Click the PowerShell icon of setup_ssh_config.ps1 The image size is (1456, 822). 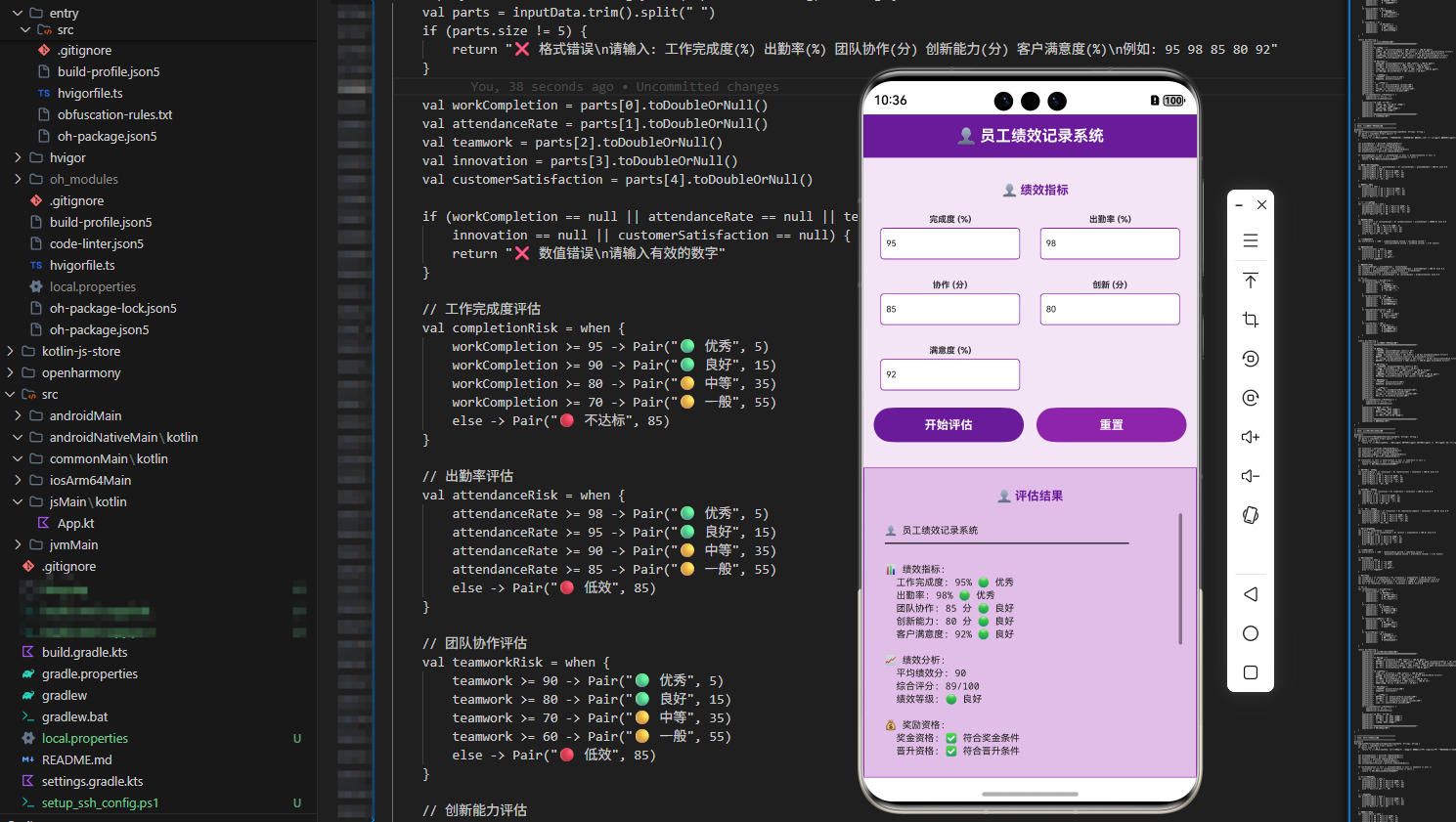(x=28, y=802)
